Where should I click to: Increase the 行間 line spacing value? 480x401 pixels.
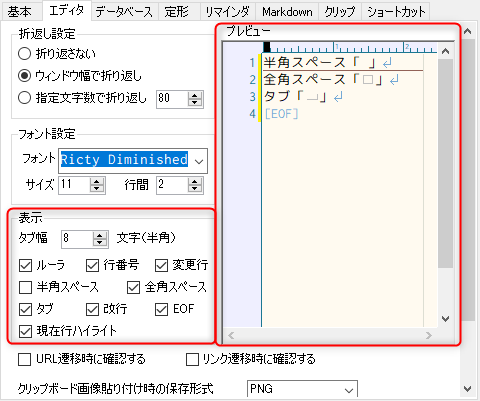point(195,181)
